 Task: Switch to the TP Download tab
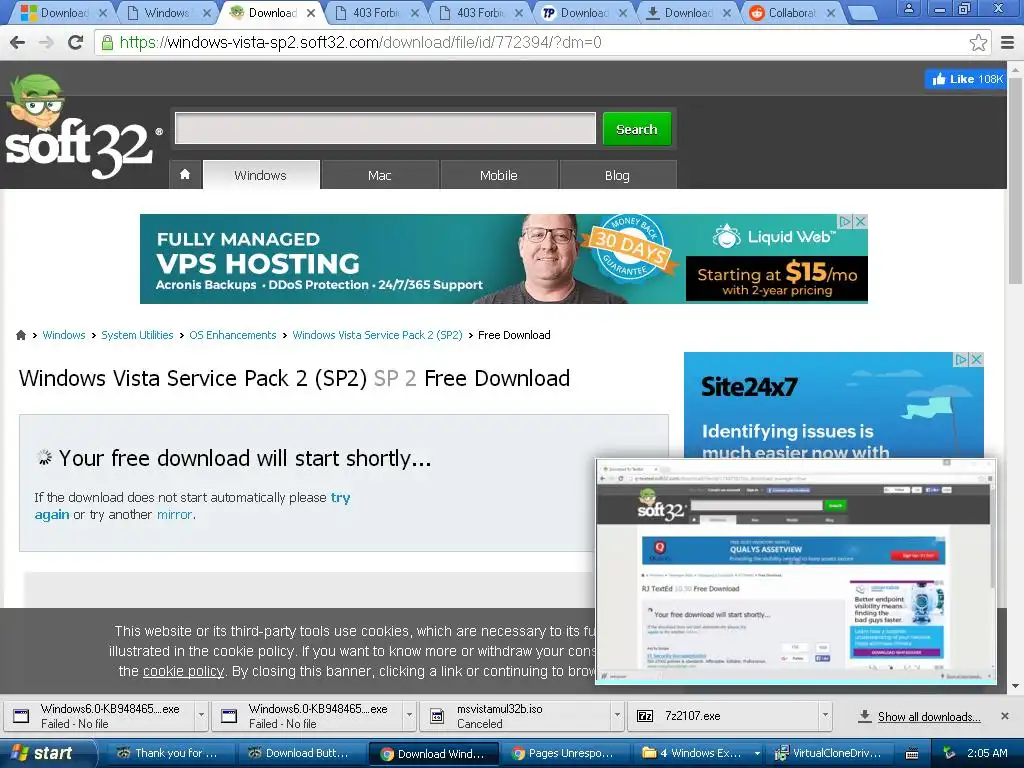pos(584,12)
